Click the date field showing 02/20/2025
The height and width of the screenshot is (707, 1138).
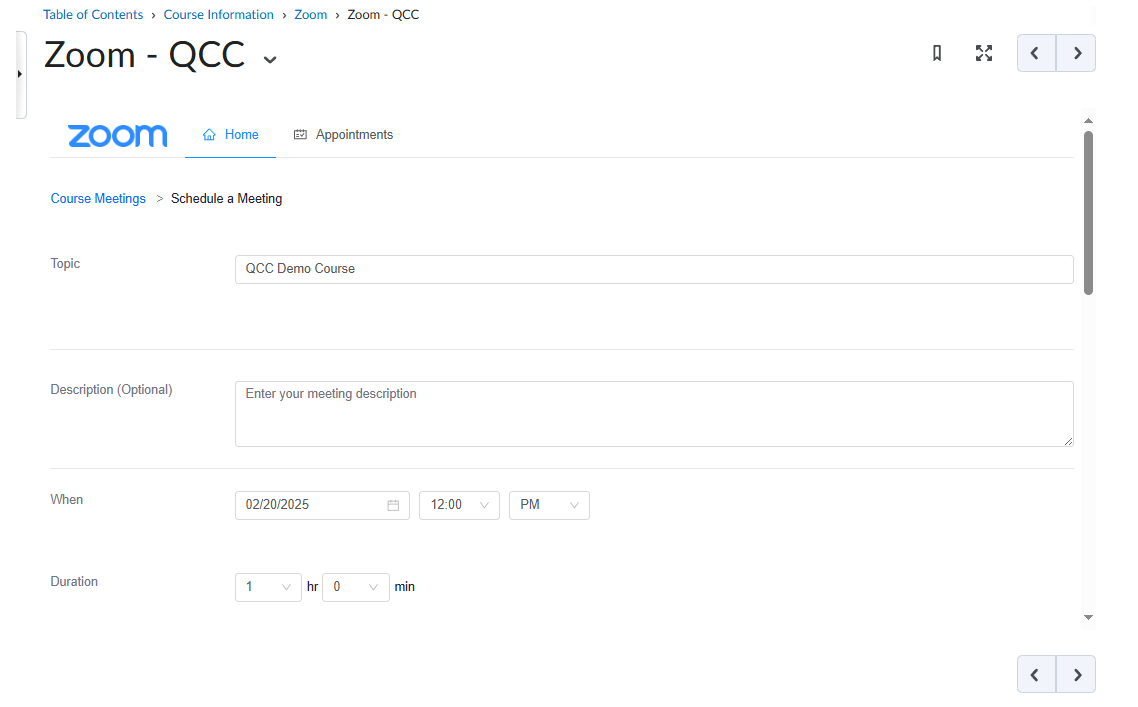point(322,505)
